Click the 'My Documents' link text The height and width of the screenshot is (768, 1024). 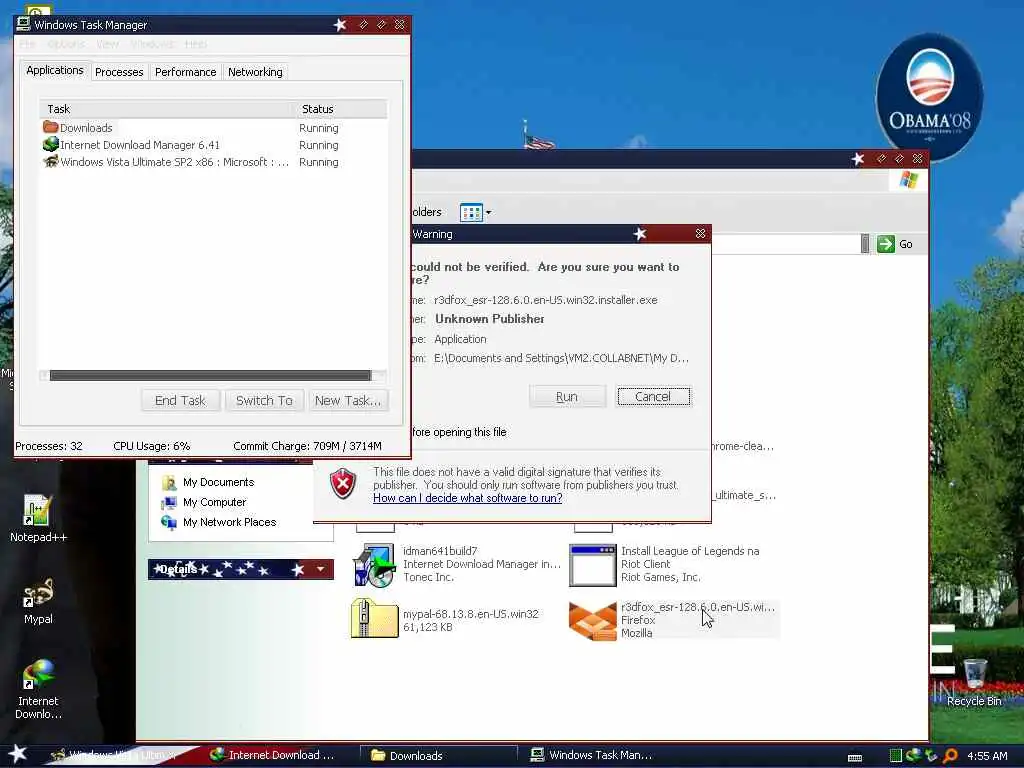coord(219,482)
